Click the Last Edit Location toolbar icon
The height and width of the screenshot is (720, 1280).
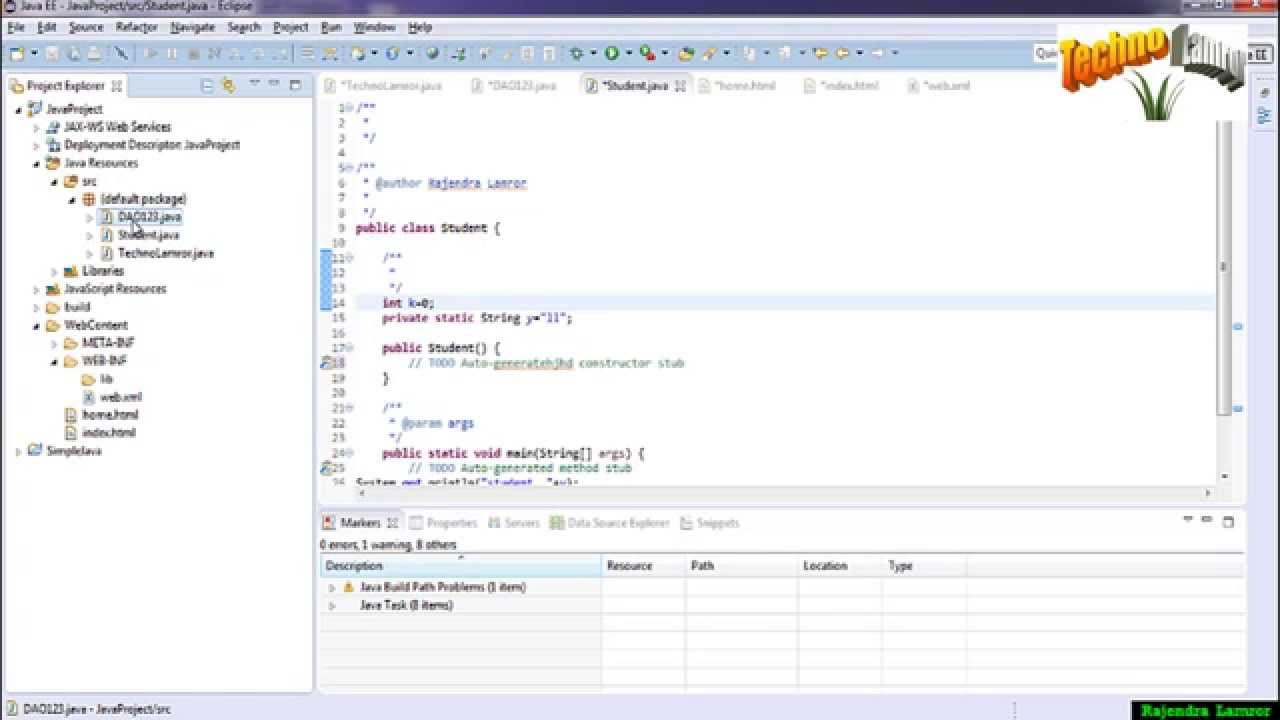[820, 53]
